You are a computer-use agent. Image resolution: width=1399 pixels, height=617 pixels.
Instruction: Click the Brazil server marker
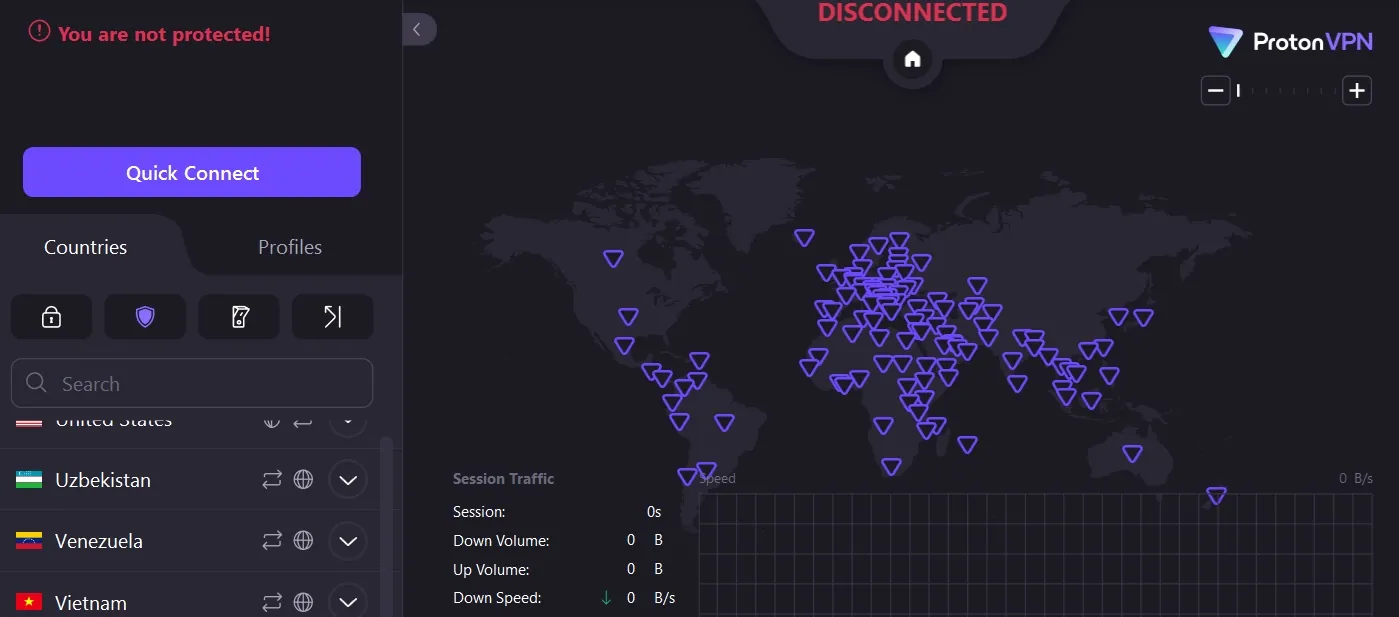point(724,423)
